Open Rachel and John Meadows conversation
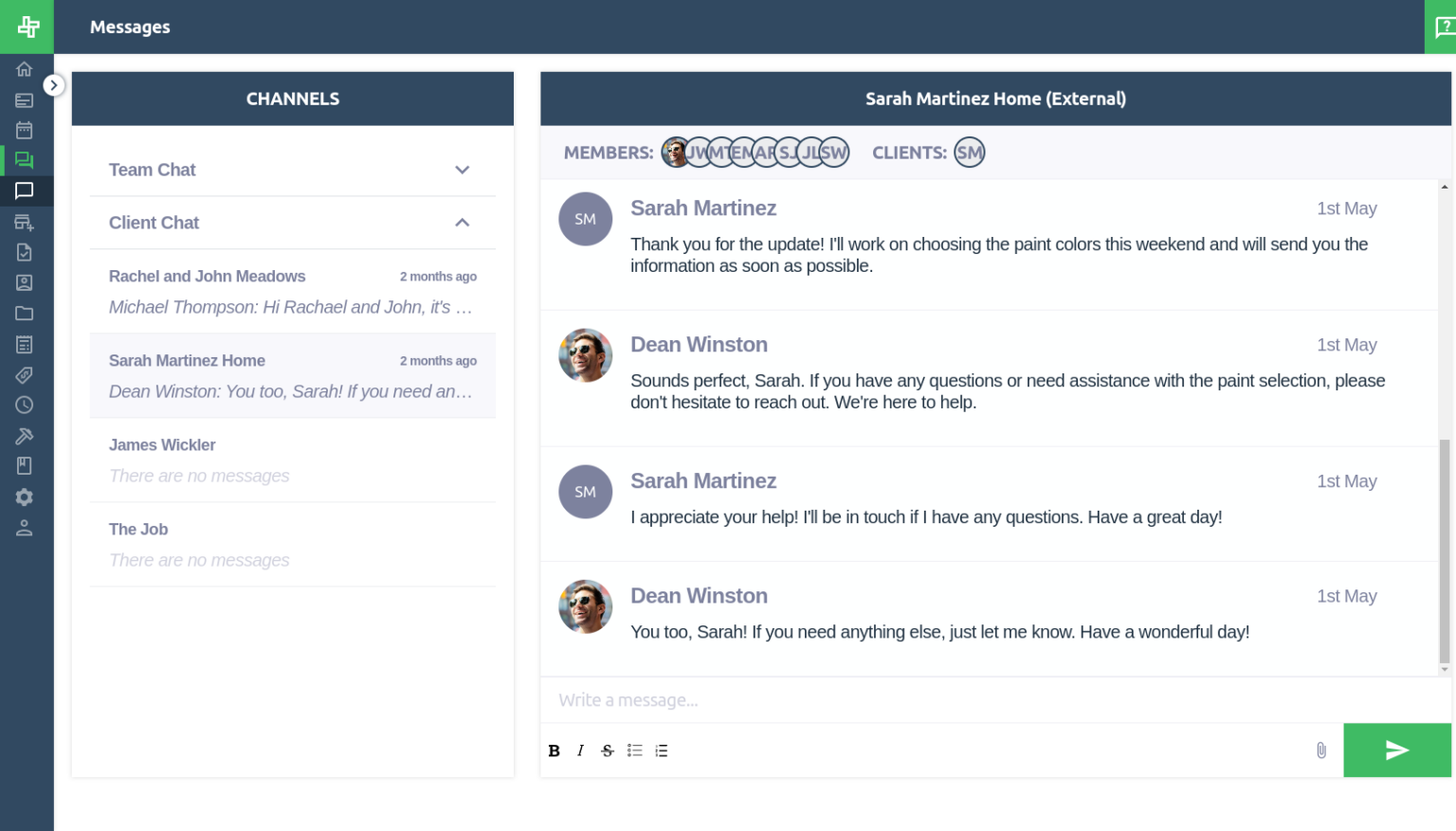 [x=293, y=292]
